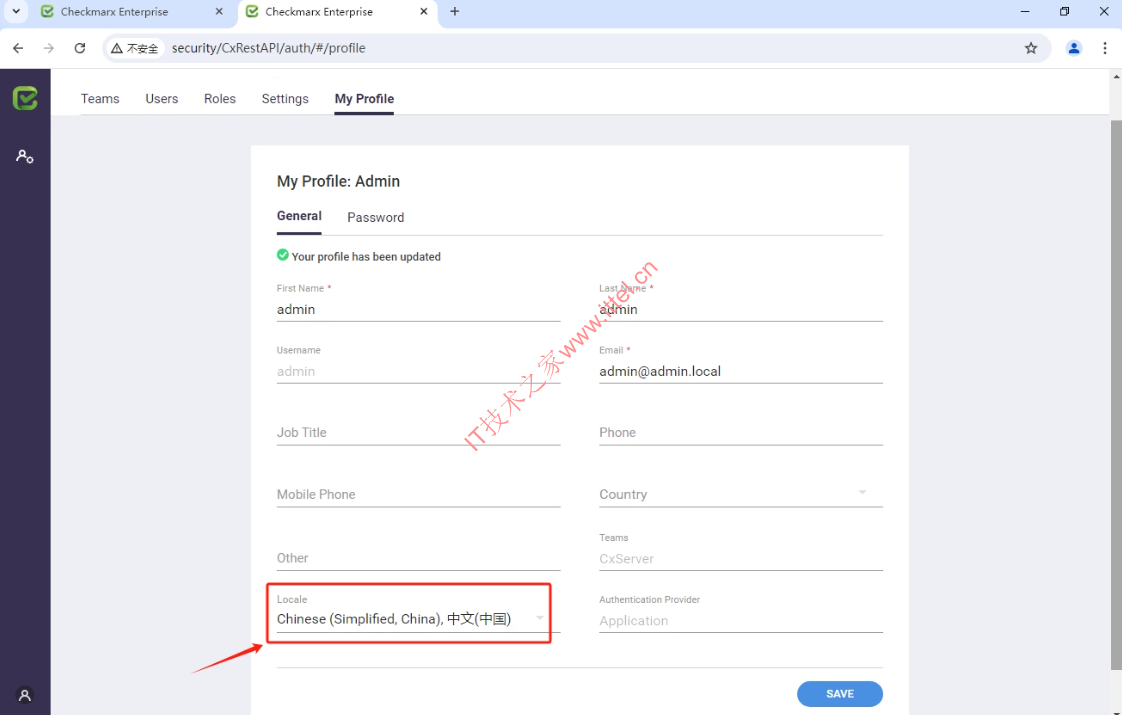
Task: Open the Country dropdown
Action: [862, 494]
